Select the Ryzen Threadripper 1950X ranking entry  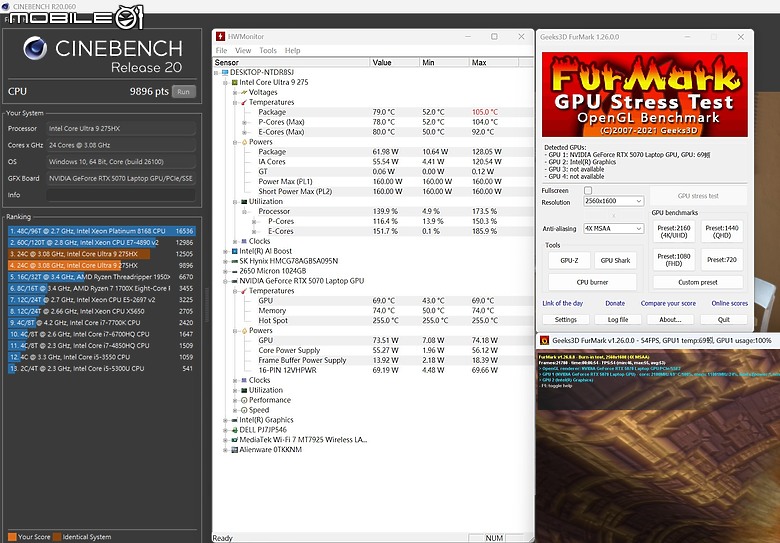tap(101, 277)
